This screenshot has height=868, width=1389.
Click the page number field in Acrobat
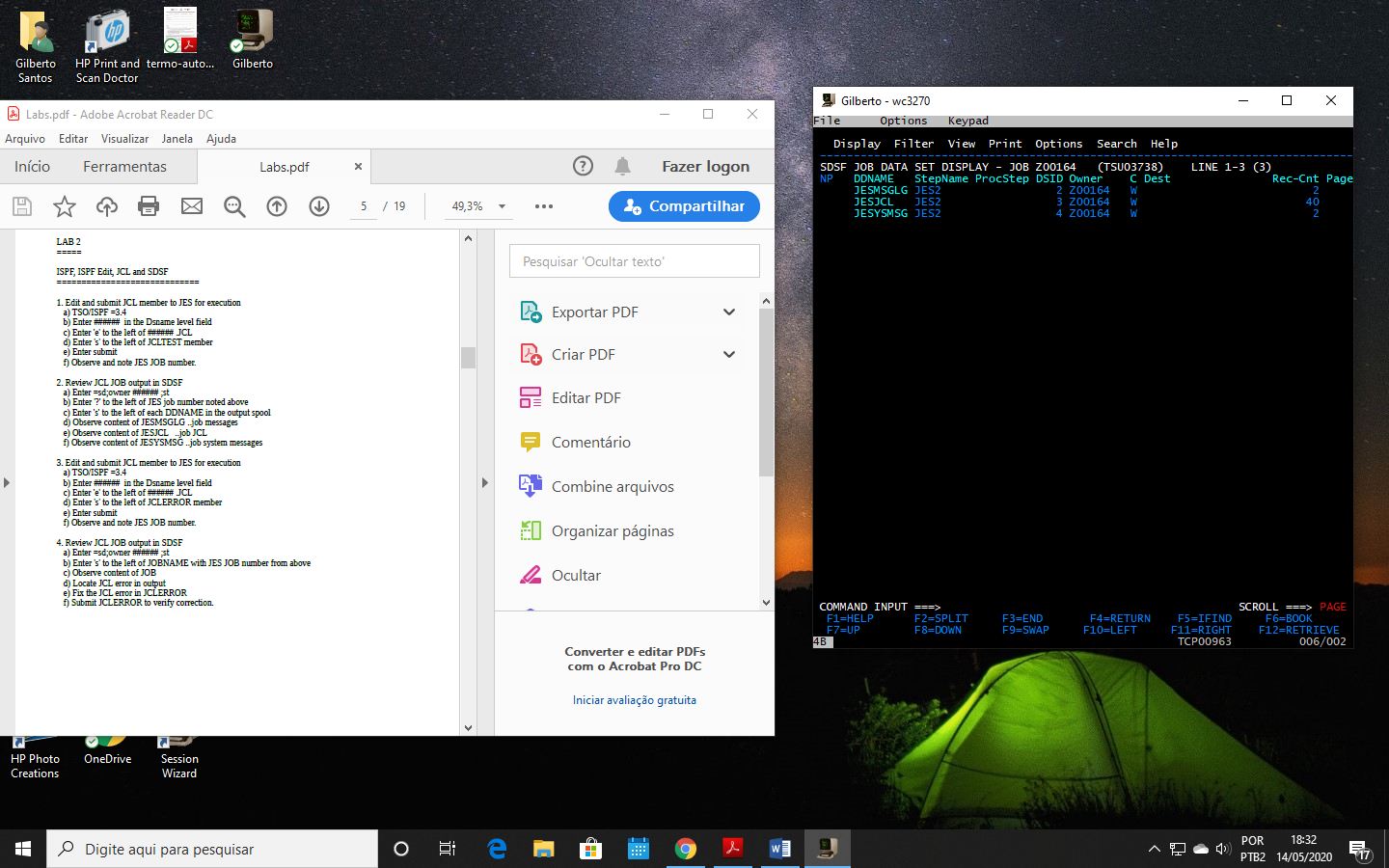(x=364, y=206)
